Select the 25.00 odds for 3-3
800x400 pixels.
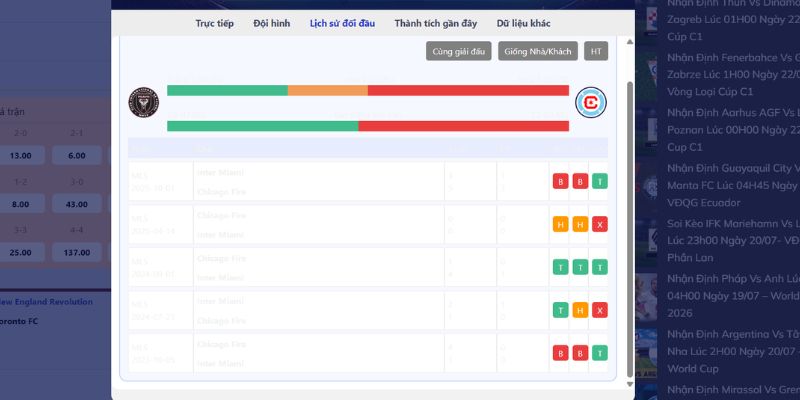pos(20,253)
